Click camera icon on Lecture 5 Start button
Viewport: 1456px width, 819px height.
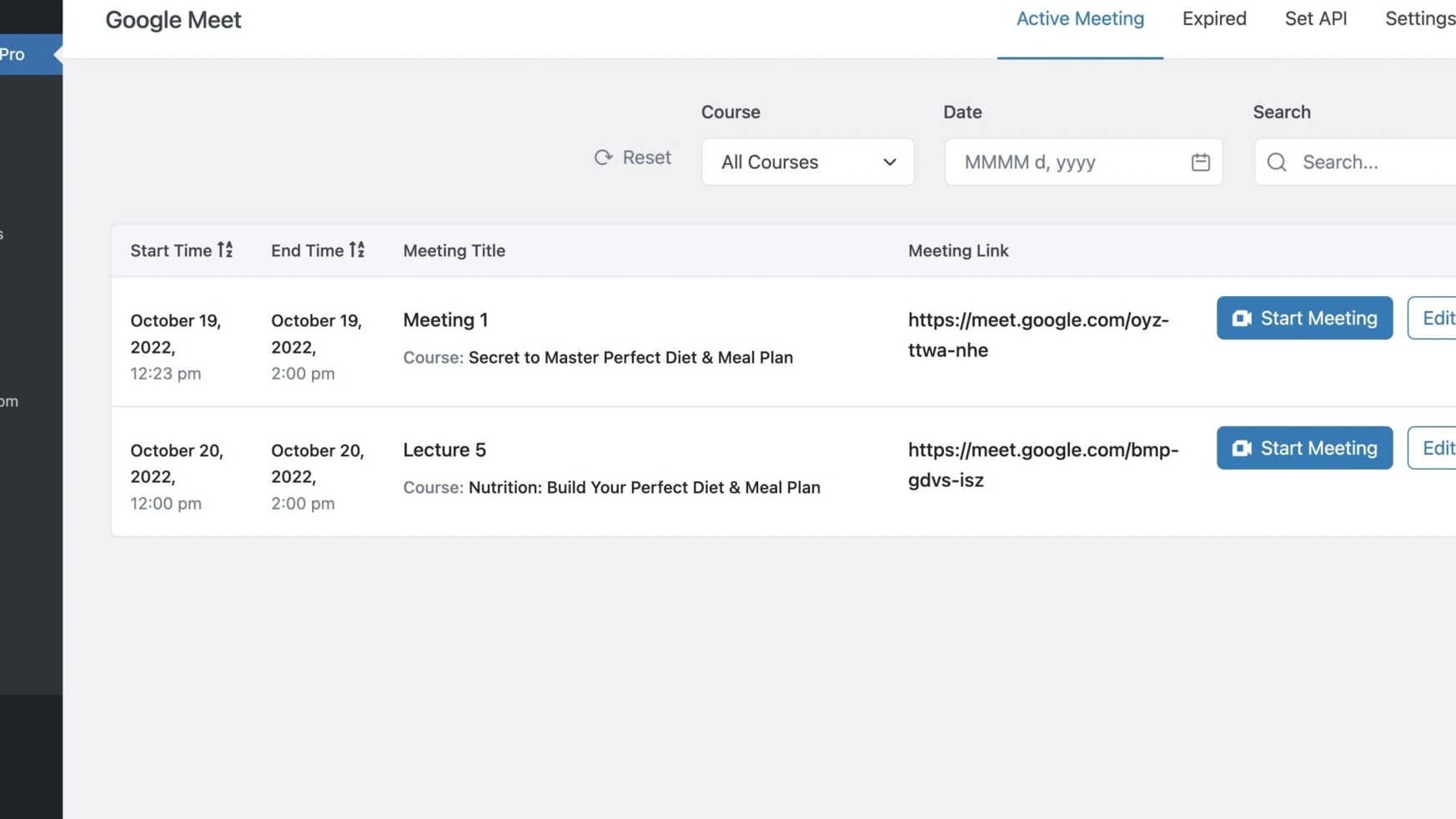1241,449
